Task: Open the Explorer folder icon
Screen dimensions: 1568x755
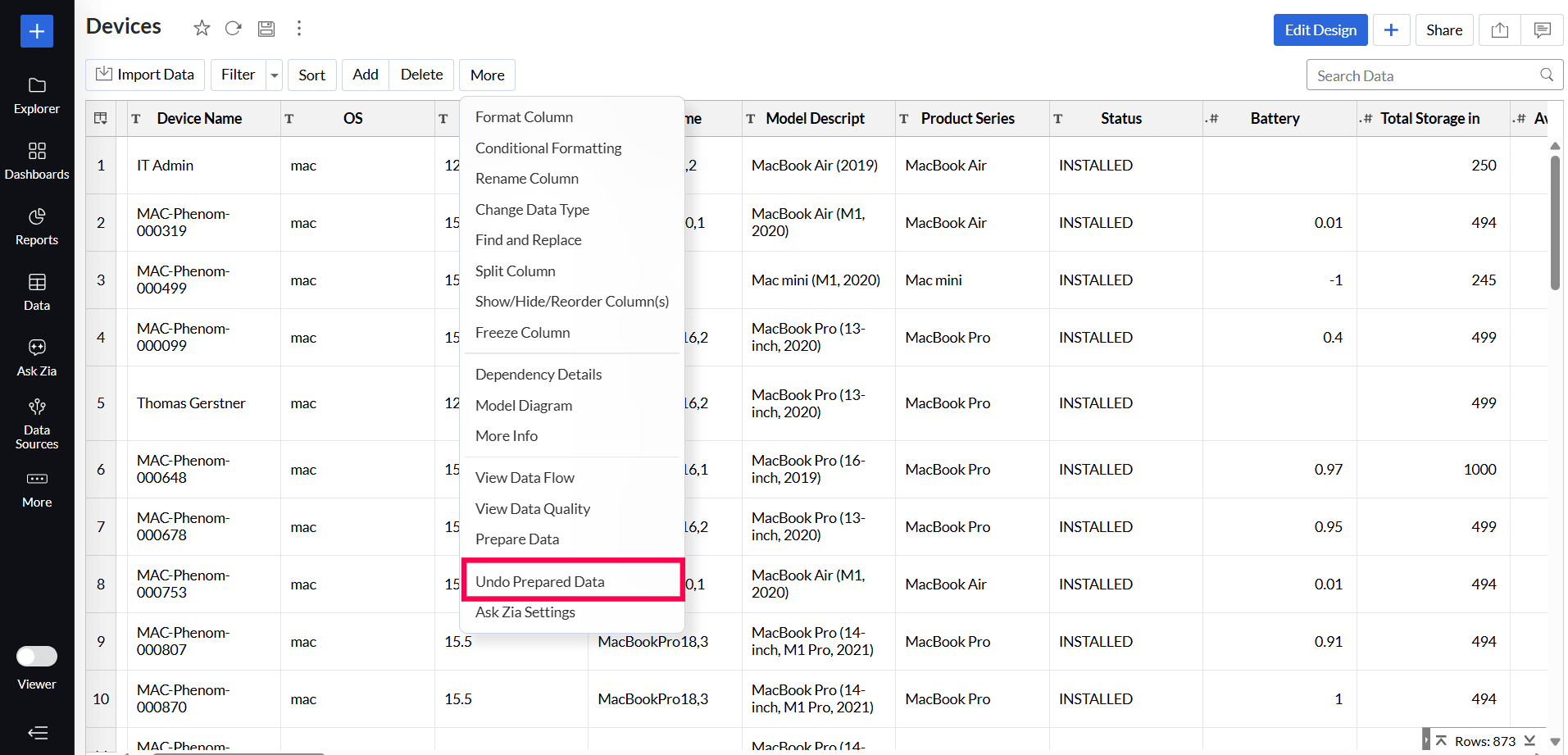Action: point(37,86)
